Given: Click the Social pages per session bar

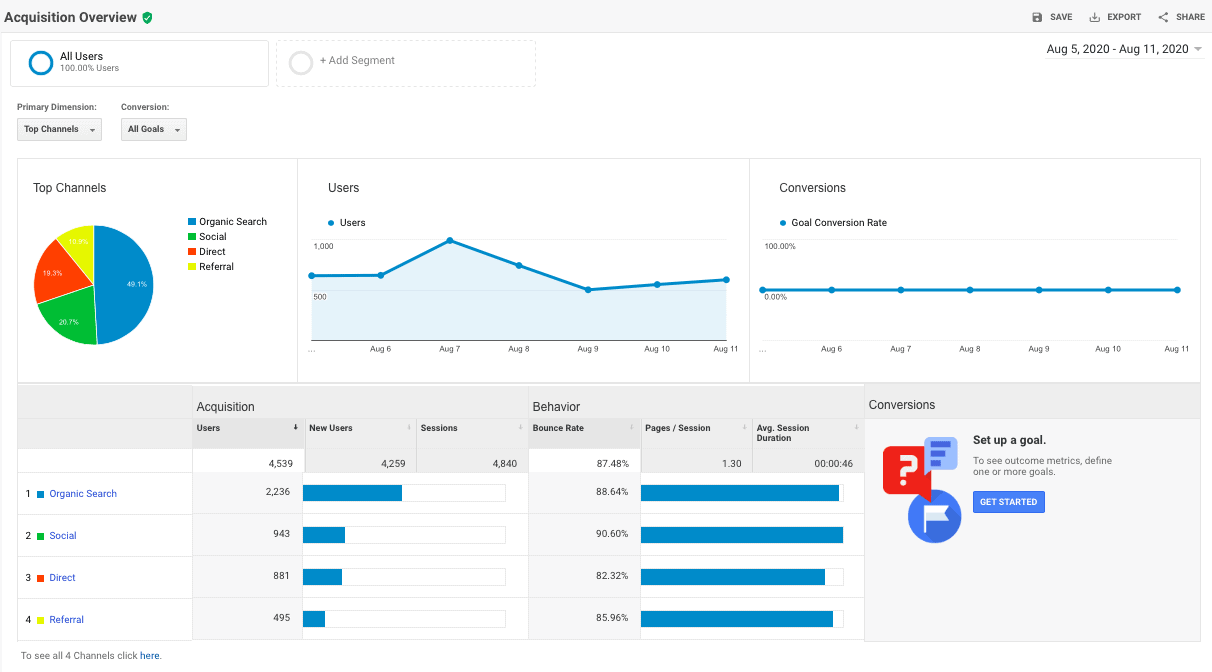Looking at the screenshot, I should click(x=742, y=535).
